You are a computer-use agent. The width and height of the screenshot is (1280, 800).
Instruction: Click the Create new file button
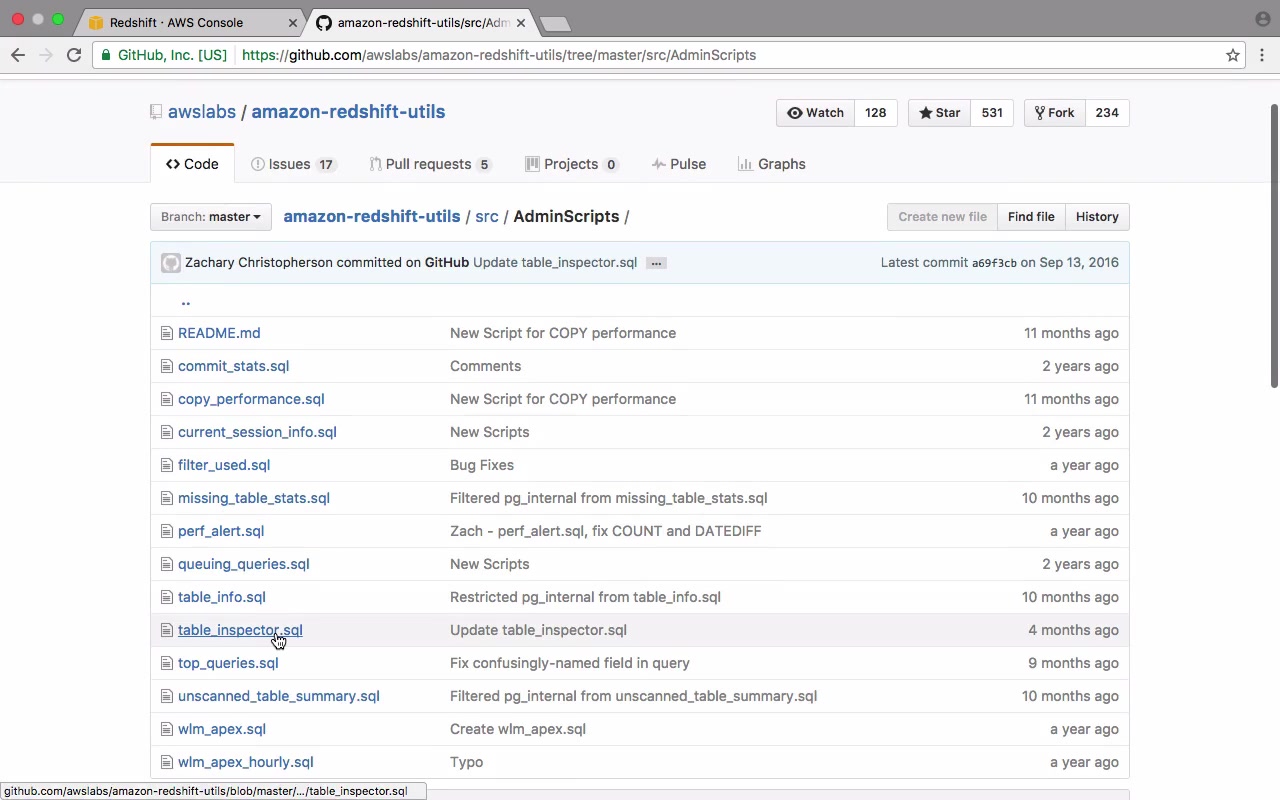(942, 217)
